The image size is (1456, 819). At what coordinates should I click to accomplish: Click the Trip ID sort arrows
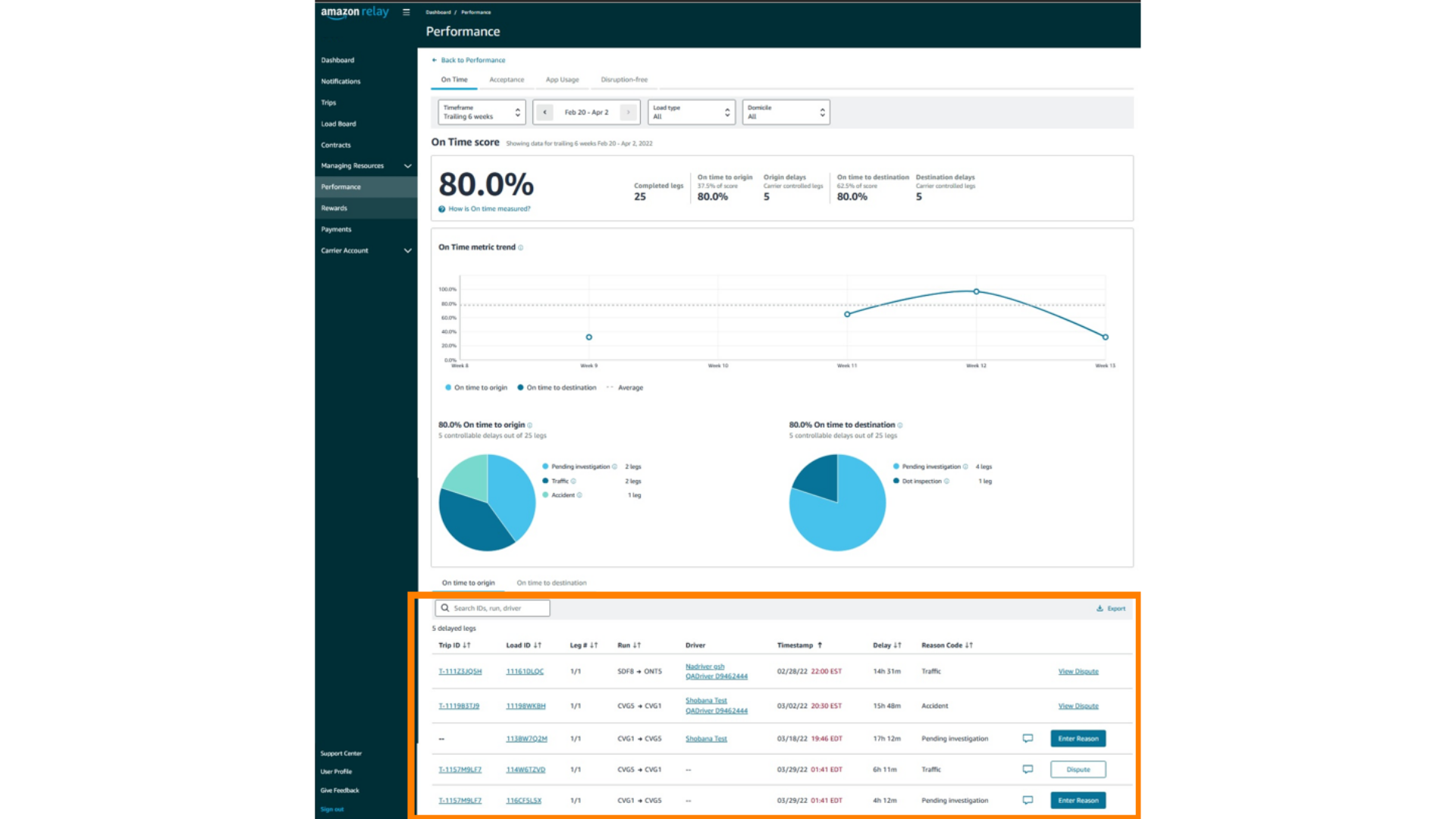point(466,645)
